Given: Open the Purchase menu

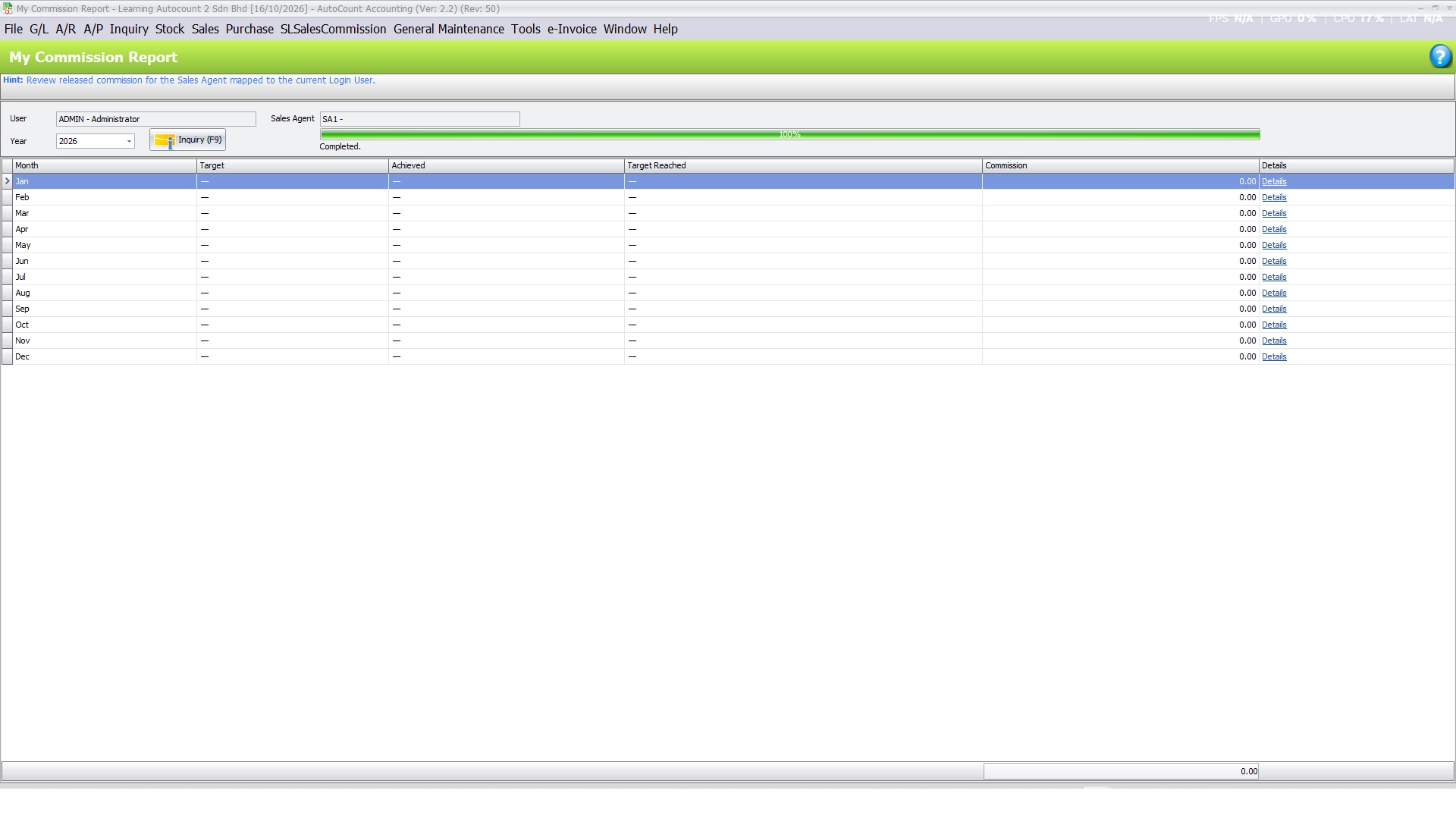Looking at the screenshot, I should click(x=249, y=29).
